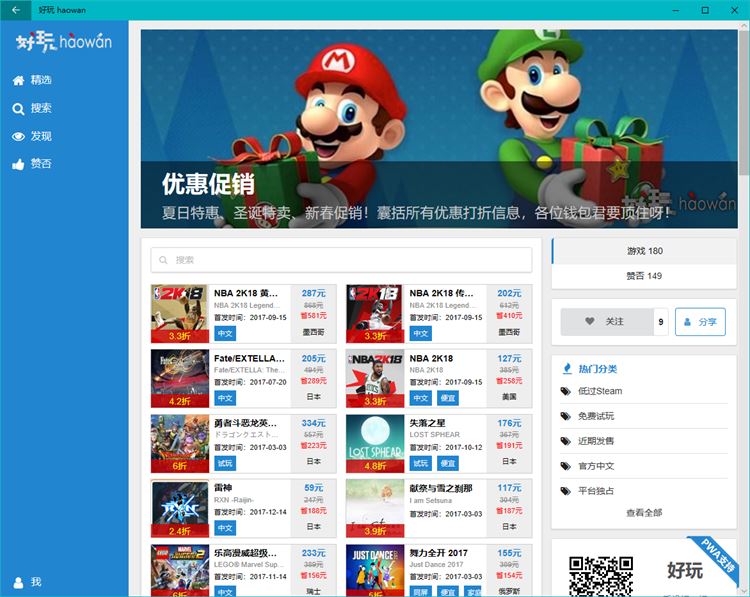This screenshot has width=750, height=597.
Task: Click the person icon on 分享 button
Action: tap(687, 322)
